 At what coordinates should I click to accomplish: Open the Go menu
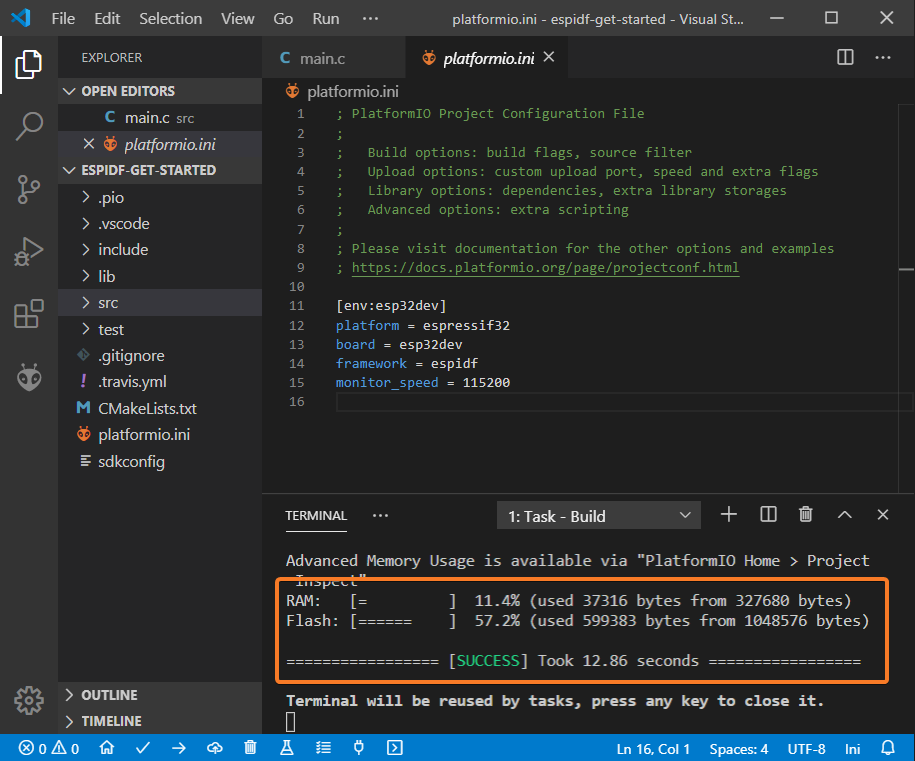[x=283, y=19]
